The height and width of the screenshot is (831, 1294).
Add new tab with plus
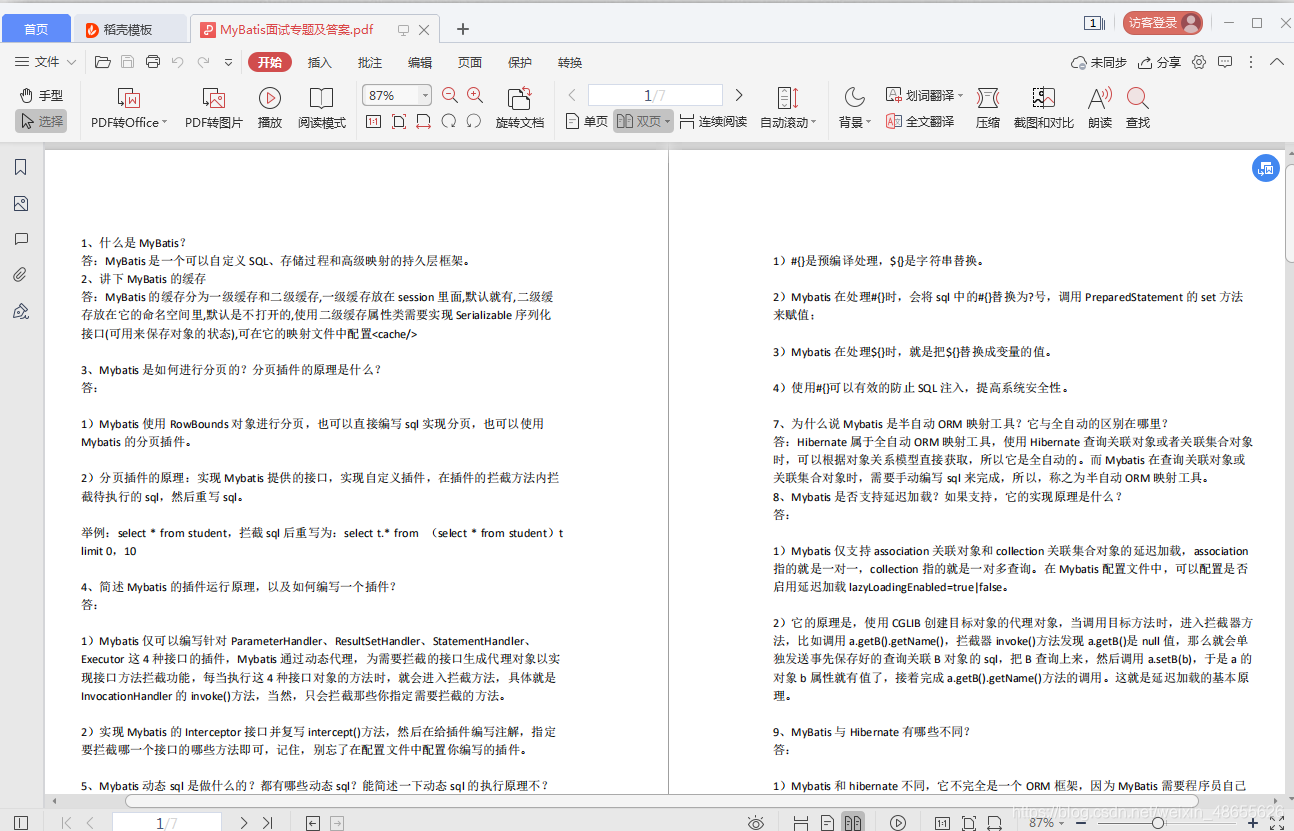pos(462,29)
